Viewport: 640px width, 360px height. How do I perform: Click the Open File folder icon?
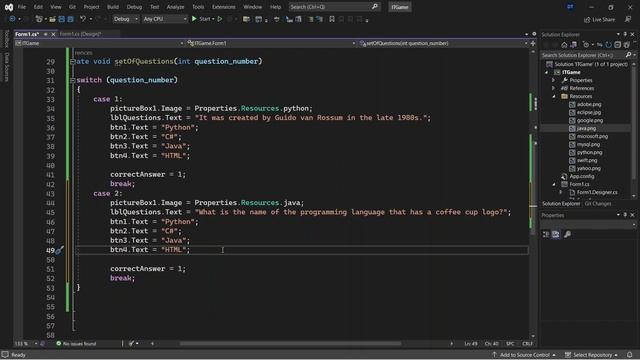click(x=52, y=19)
